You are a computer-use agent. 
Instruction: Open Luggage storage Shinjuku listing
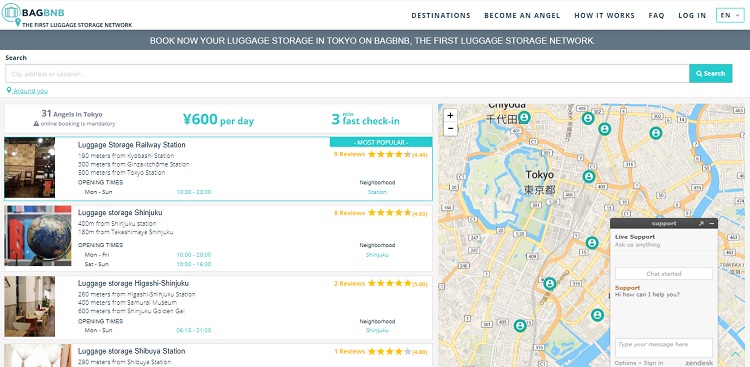[x=120, y=212]
